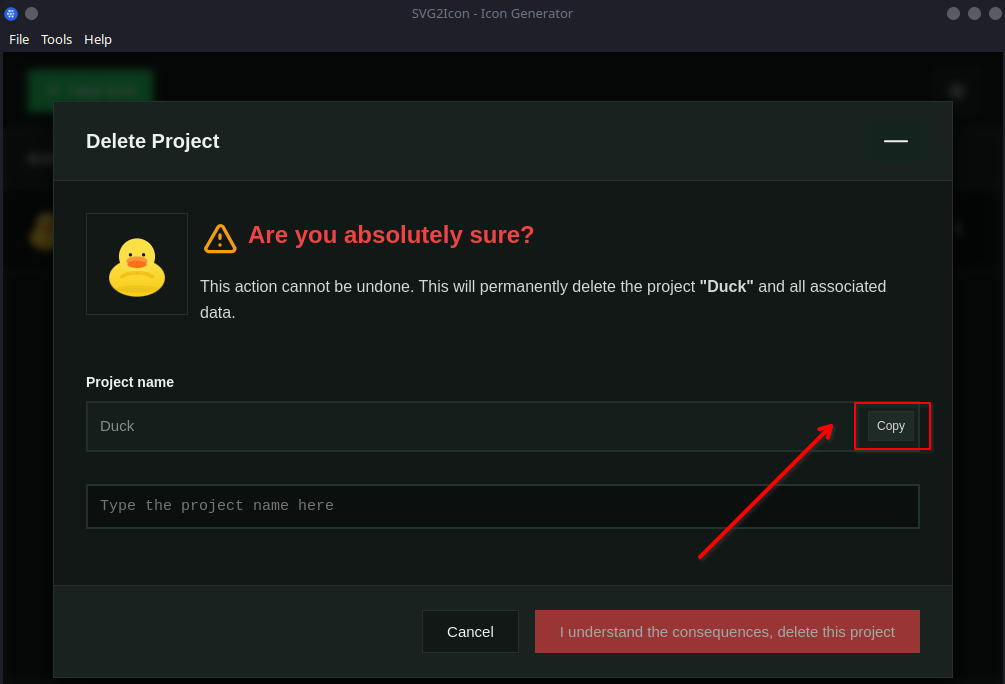The height and width of the screenshot is (684, 1005).
Task: Click the pin button beside the app icon
Action: (x=31, y=14)
